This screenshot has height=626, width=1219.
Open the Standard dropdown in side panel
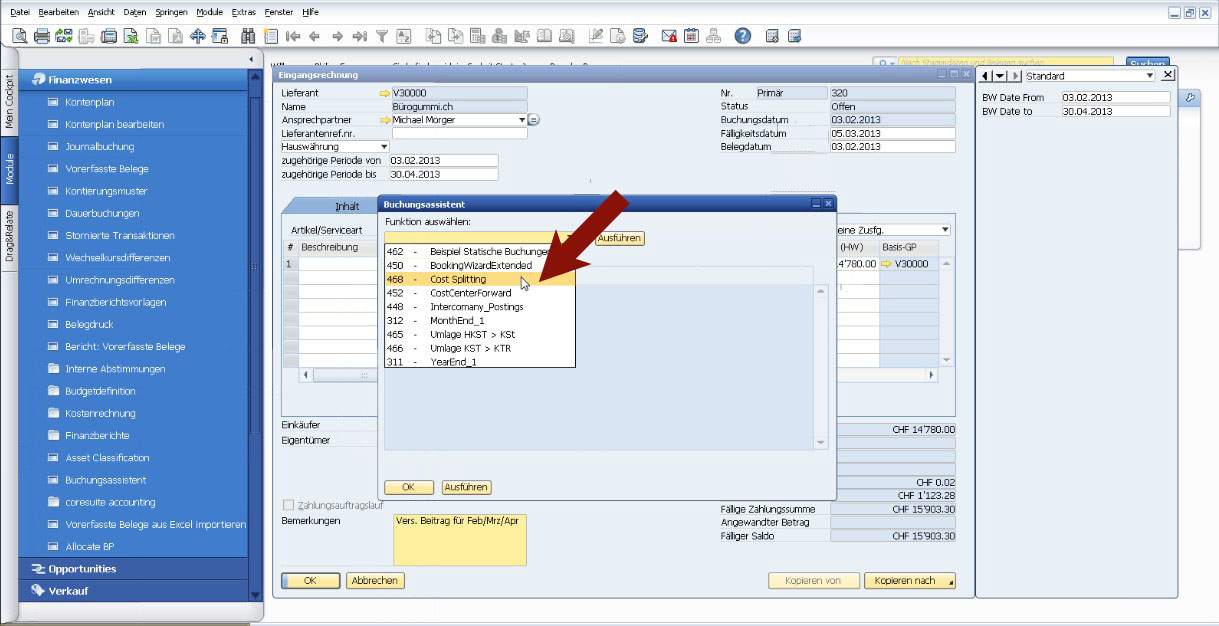(x=1149, y=76)
